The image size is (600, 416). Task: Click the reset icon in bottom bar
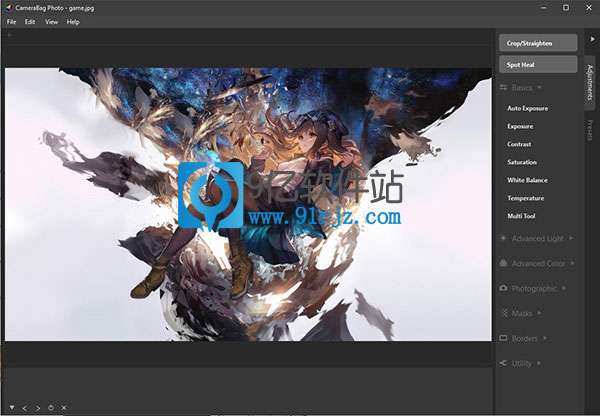coord(51,408)
